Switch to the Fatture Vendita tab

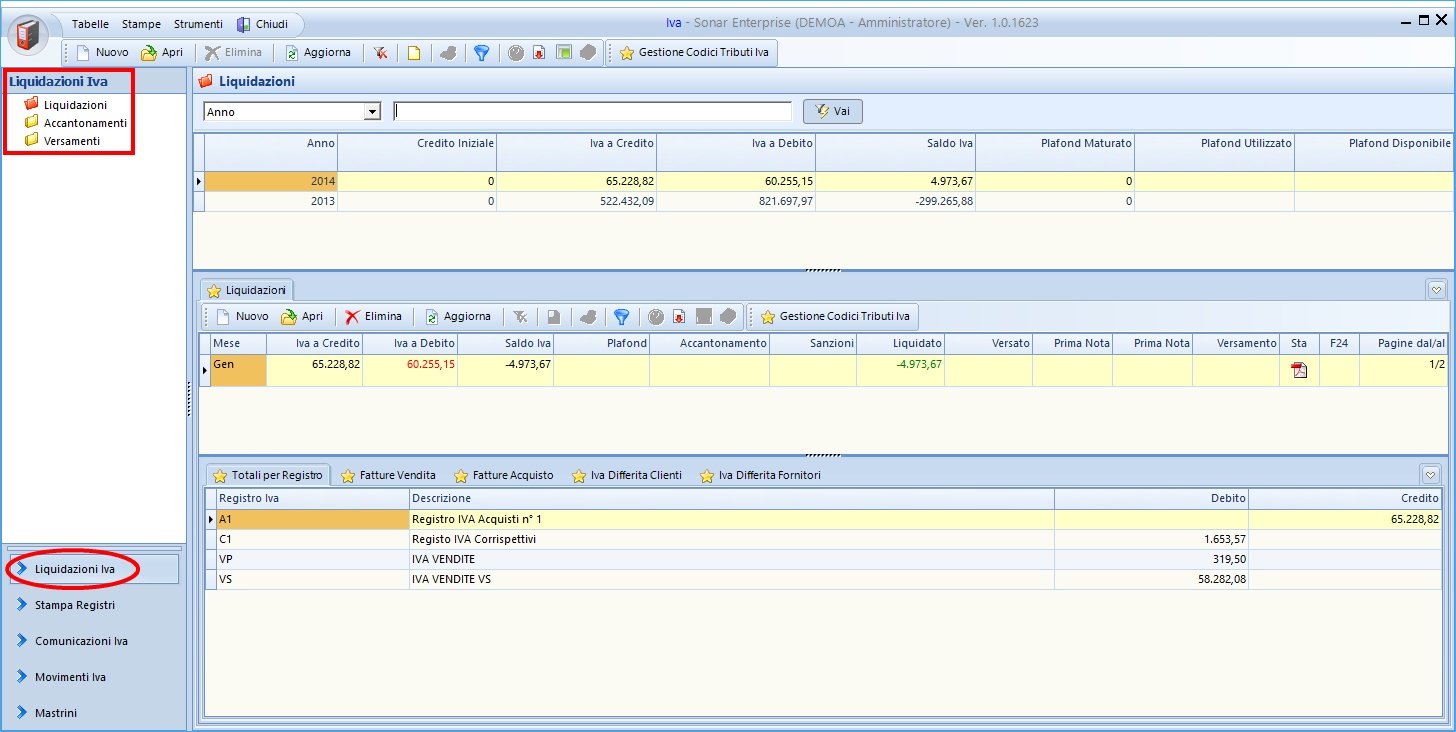coord(388,475)
